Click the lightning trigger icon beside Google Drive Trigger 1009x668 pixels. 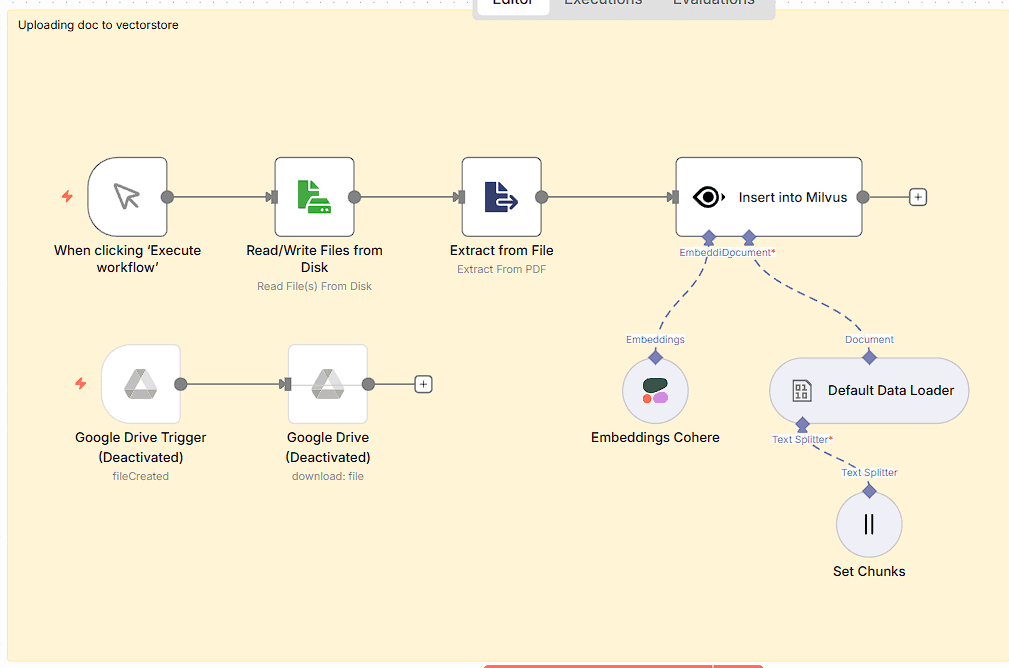pos(80,384)
